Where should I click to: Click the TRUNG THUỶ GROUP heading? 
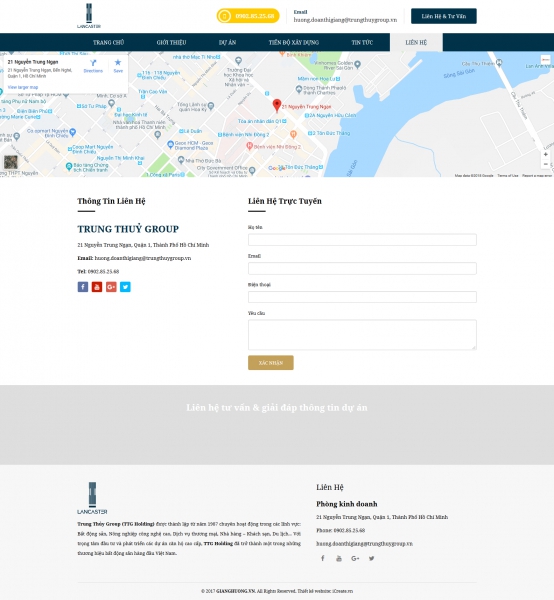tap(128, 229)
